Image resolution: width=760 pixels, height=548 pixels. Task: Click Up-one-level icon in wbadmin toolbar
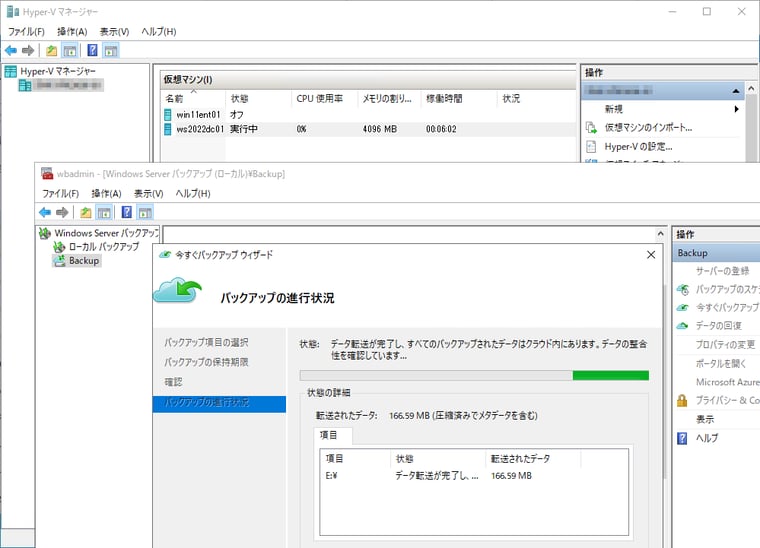click(x=86, y=212)
